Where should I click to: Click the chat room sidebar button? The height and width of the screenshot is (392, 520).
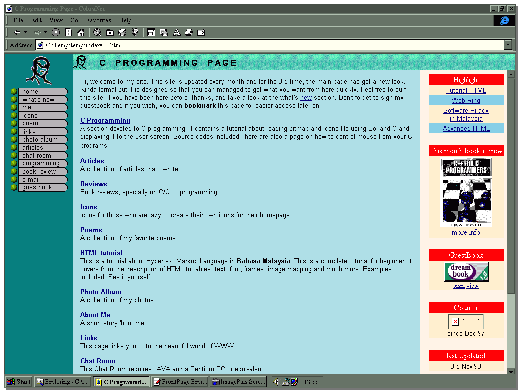(43, 155)
